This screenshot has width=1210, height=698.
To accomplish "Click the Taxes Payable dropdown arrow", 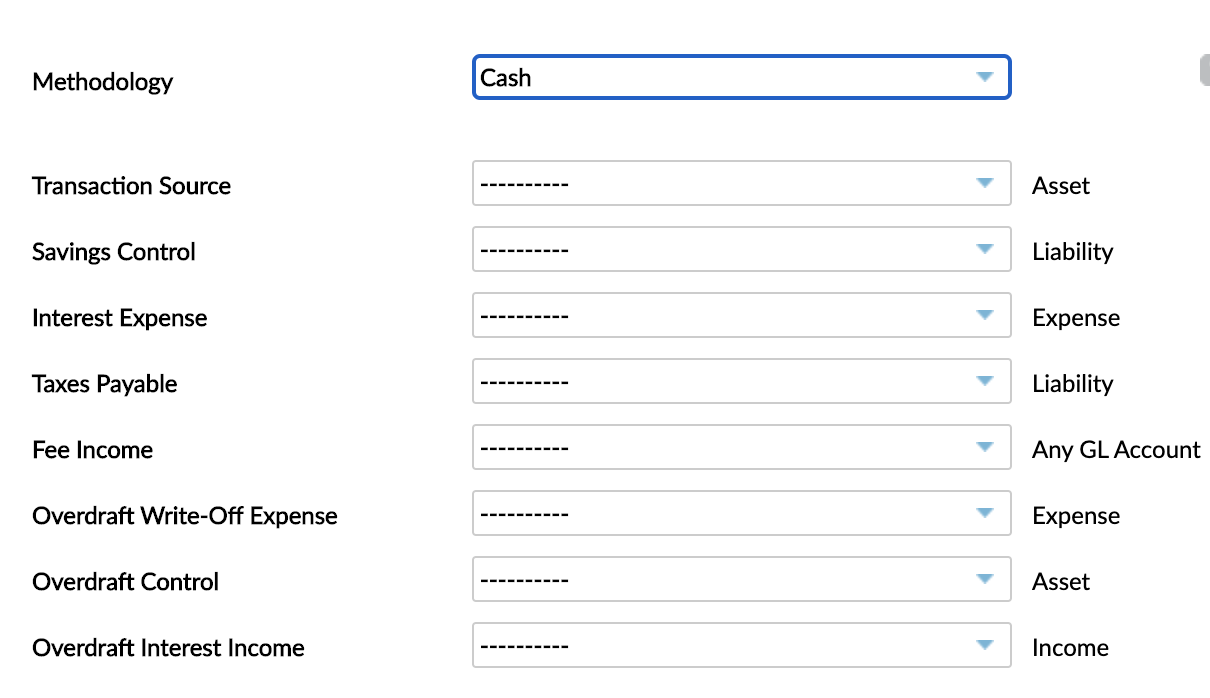I will point(986,380).
